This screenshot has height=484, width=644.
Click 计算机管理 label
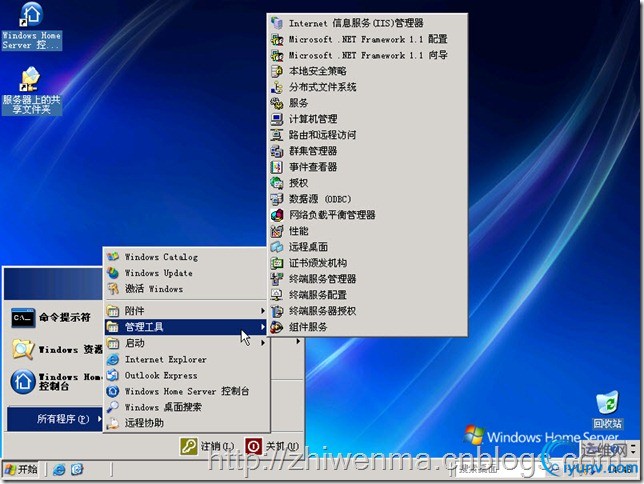pos(313,119)
